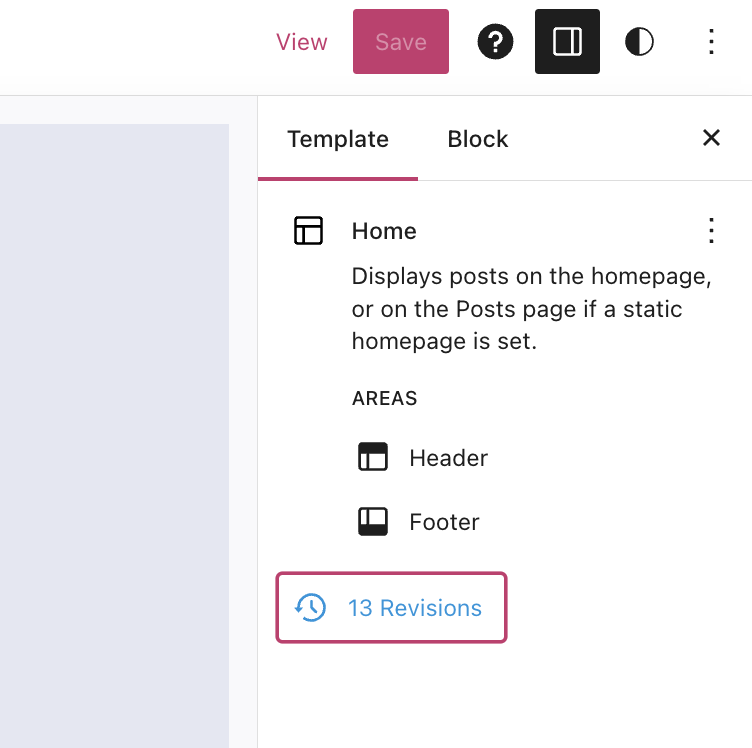Open the help question mark icon
This screenshot has height=748, width=752.
(x=495, y=42)
